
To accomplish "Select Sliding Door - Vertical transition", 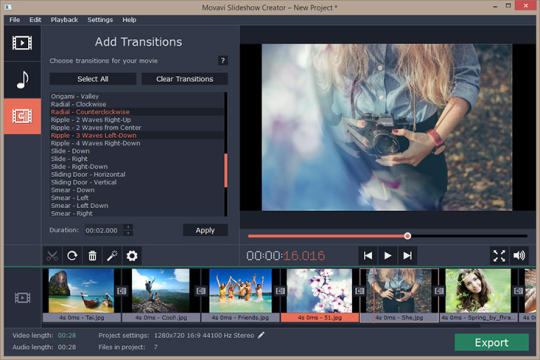I will (137, 182).
